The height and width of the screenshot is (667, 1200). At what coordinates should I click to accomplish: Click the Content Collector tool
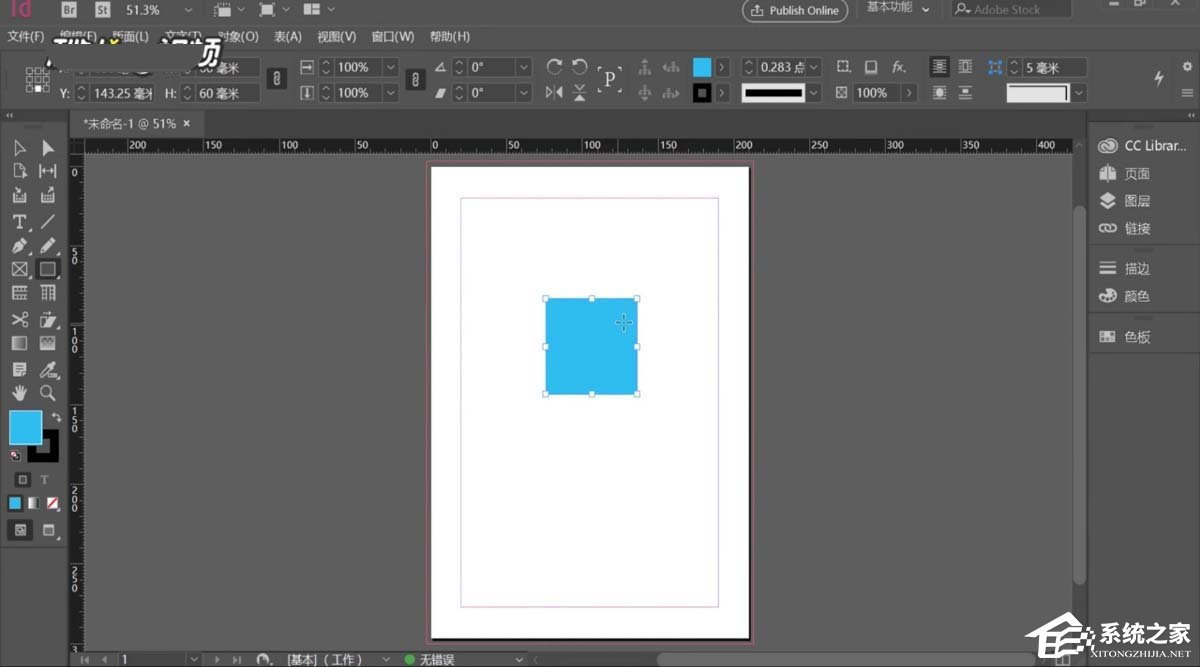tap(20, 196)
